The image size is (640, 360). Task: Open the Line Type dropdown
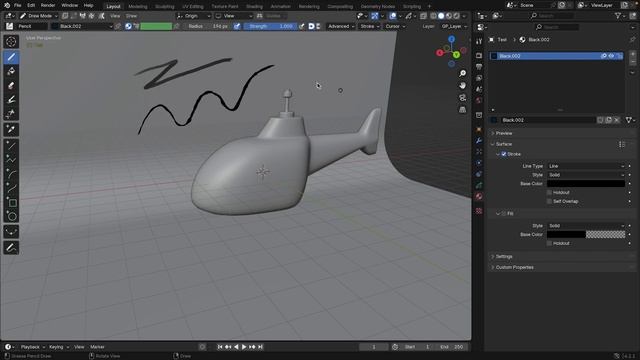586,166
